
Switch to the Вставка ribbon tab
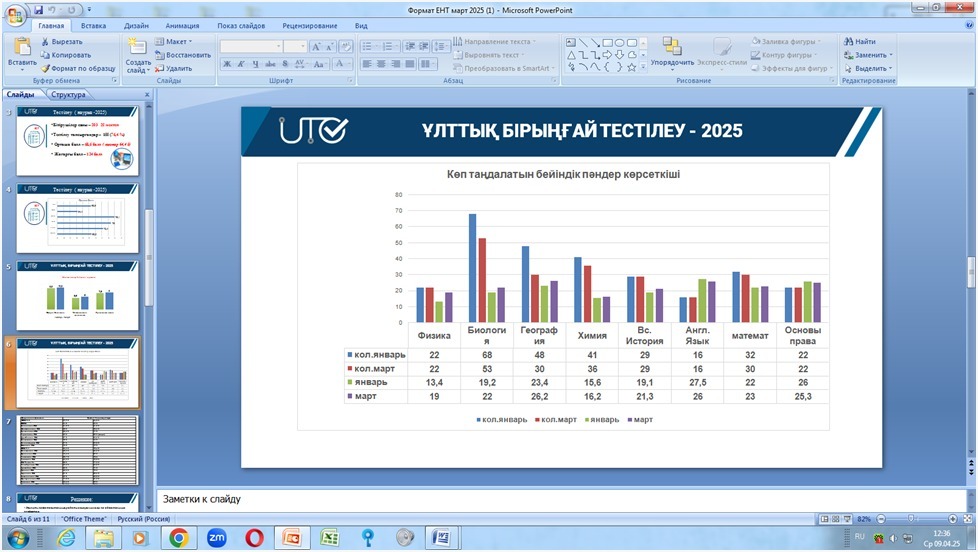tap(94, 25)
